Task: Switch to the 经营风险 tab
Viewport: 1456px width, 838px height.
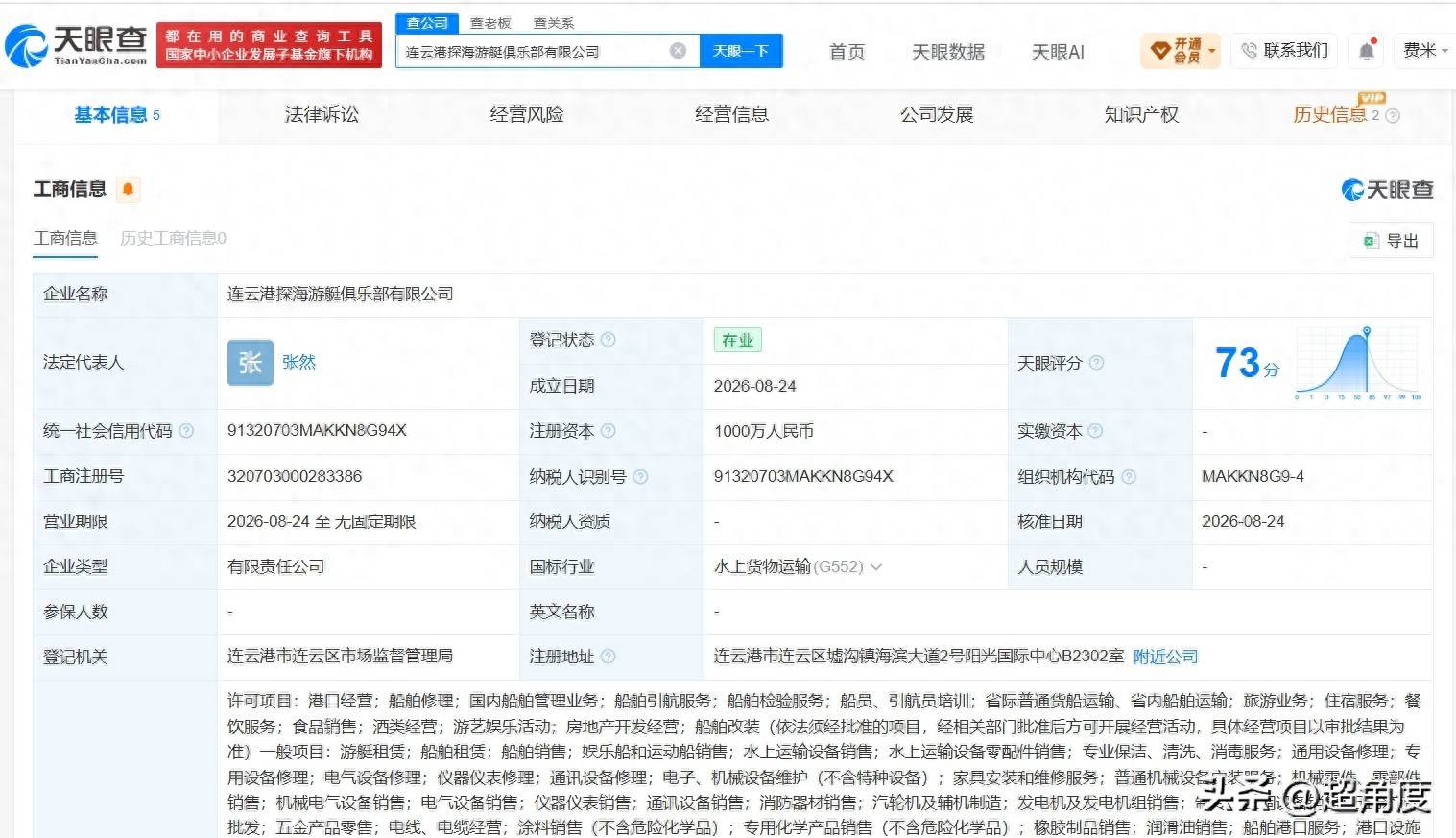Action: click(527, 115)
